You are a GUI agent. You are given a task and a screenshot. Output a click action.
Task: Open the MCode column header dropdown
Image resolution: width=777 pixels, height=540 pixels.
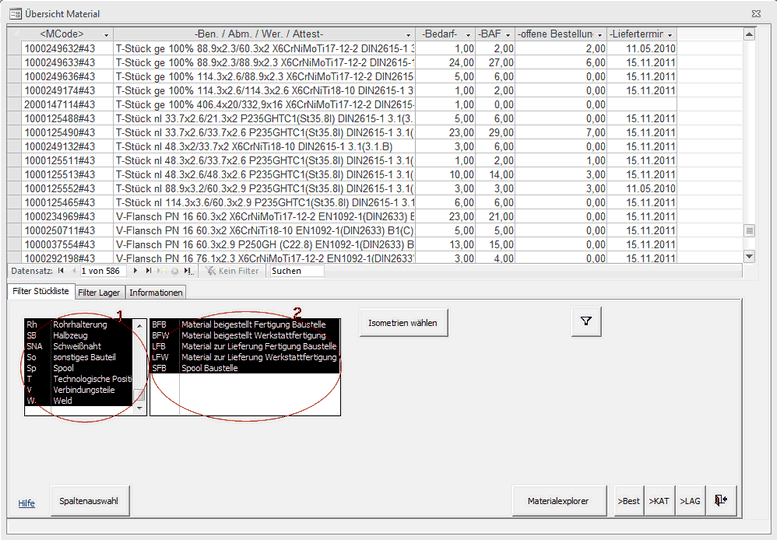(107, 34)
